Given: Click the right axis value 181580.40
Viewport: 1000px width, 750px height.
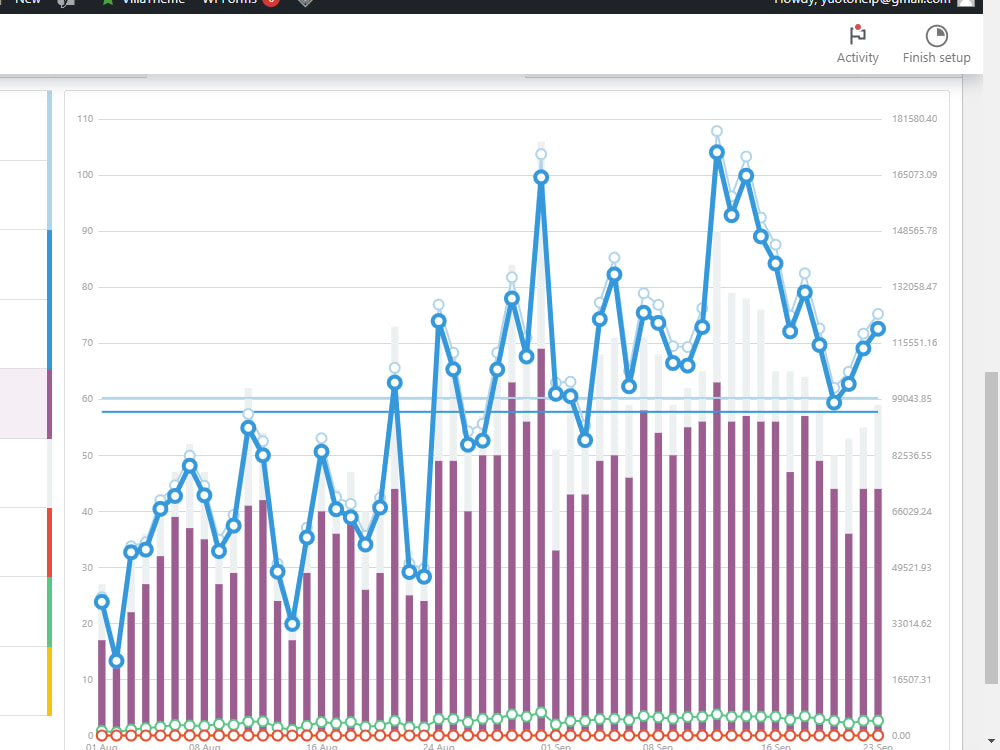Looking at the screenshot, I should 915,119.
